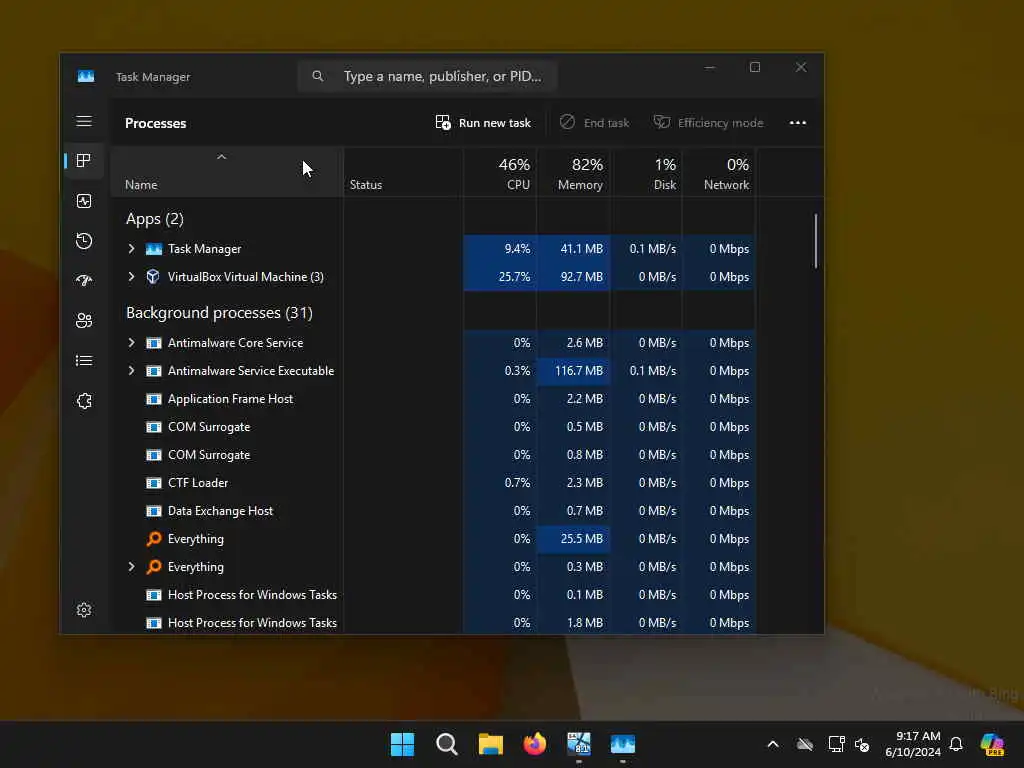Select Host Process for Windows Tasks 1.8 MB
Screen dimensions: 1024x768
pyautogui.click(x=434, y=623)
